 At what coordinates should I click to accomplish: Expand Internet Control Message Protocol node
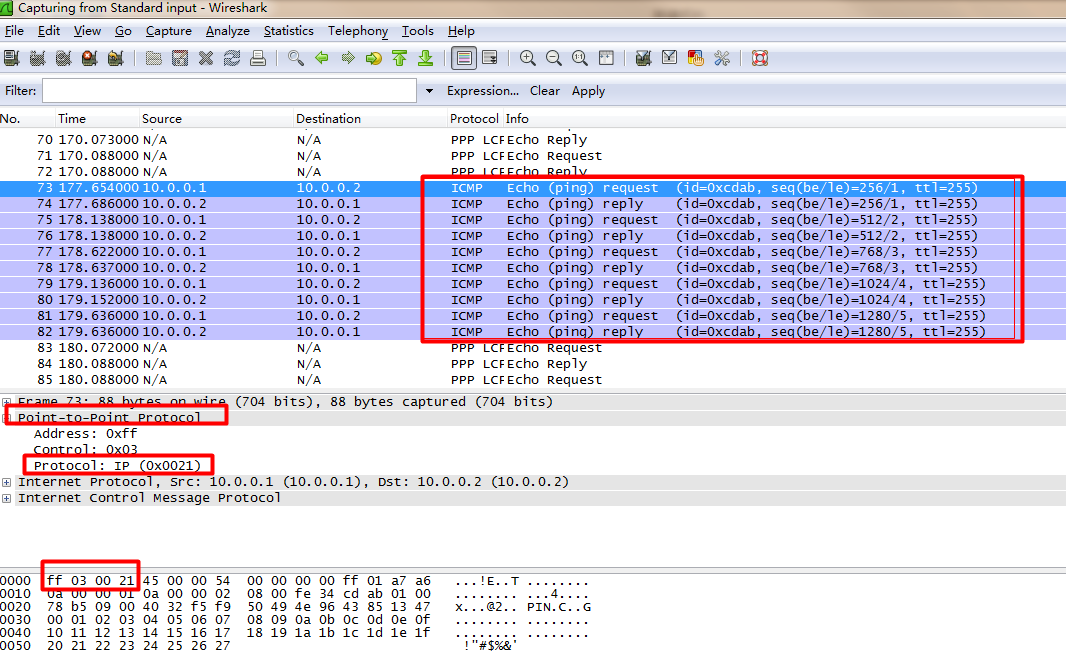[x=6, y=498]
